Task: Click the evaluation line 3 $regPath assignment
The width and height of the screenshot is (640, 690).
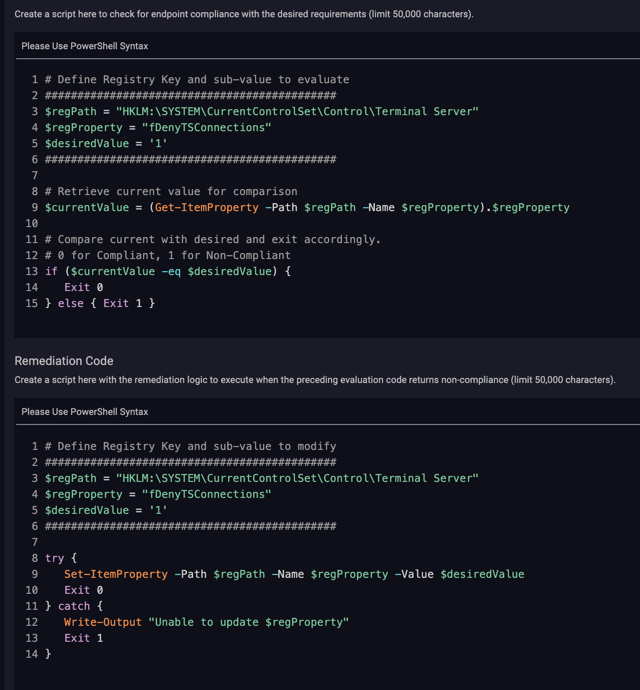Action: pyautogui.click(x=261, y=111)
